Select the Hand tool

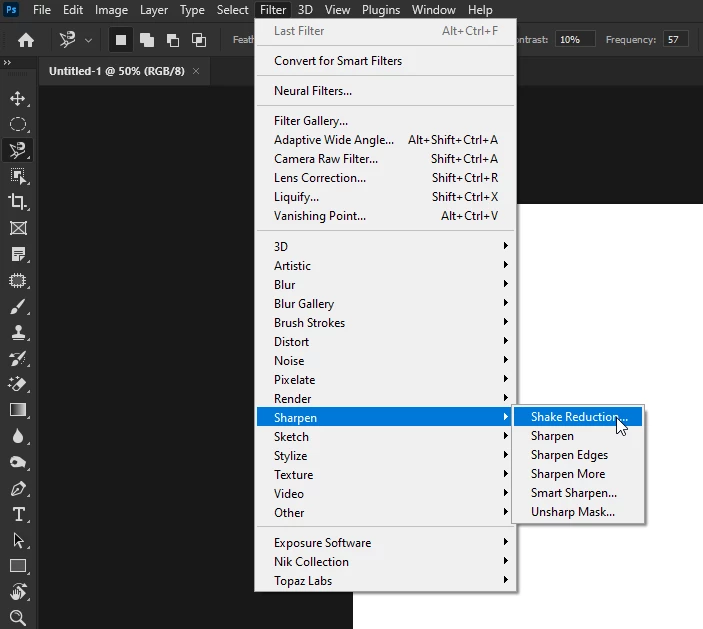tap(18, 592)
